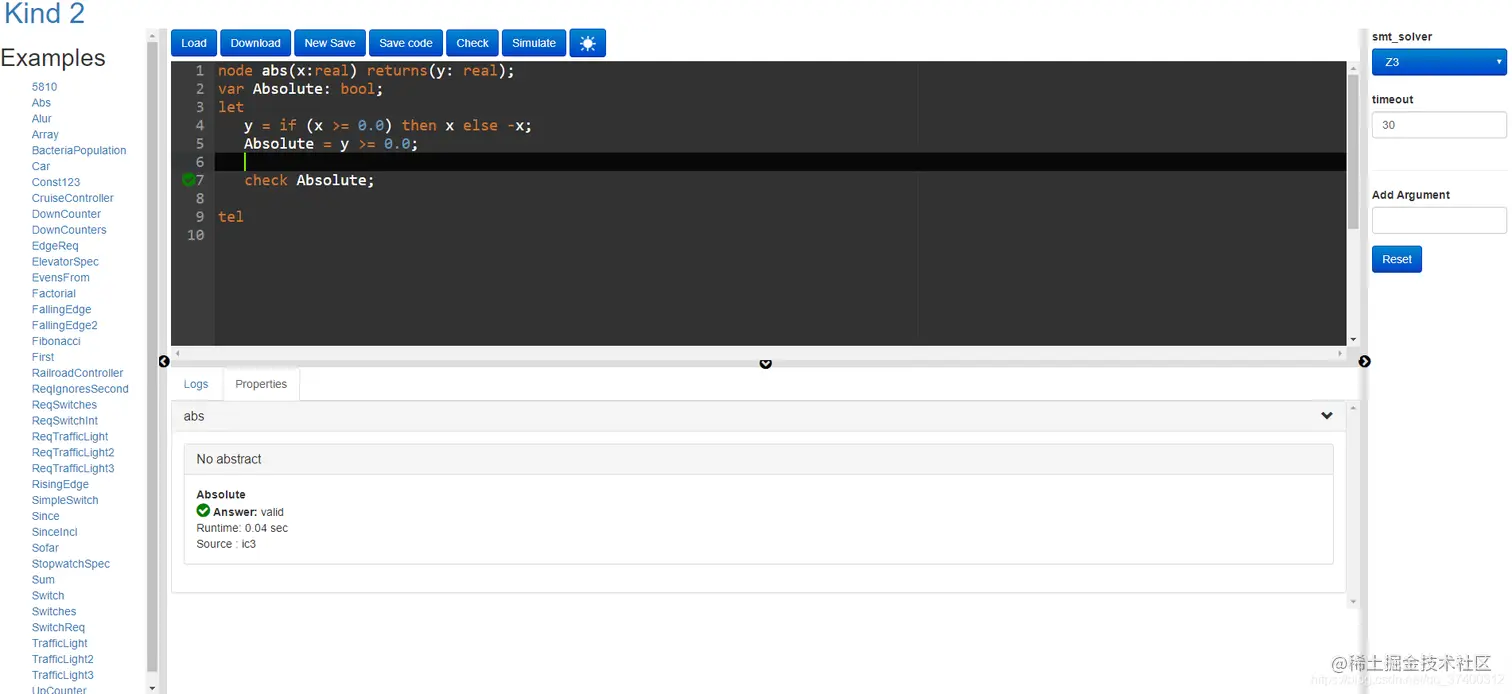1512x694 pixels.
Task: Open the Switches example
Action: (54, 612)
